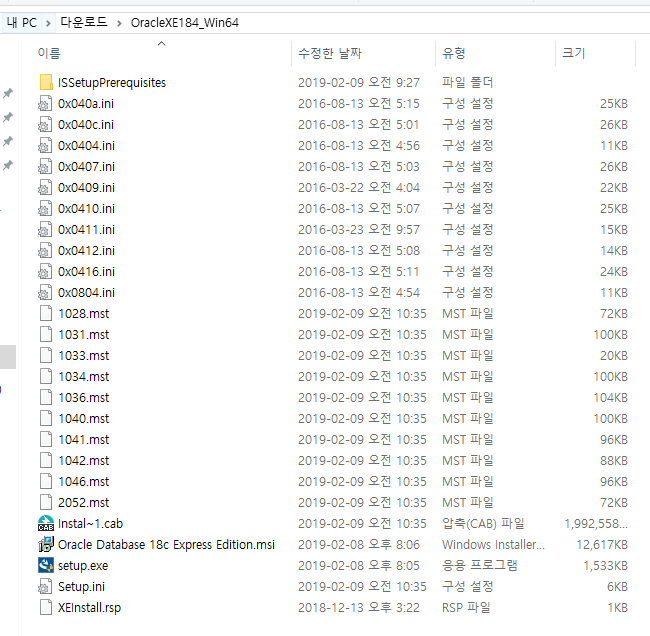Expand the breadcrumb chevron after 다운로드
Screen dimensions: 650x636
click(x=119, y=23)
